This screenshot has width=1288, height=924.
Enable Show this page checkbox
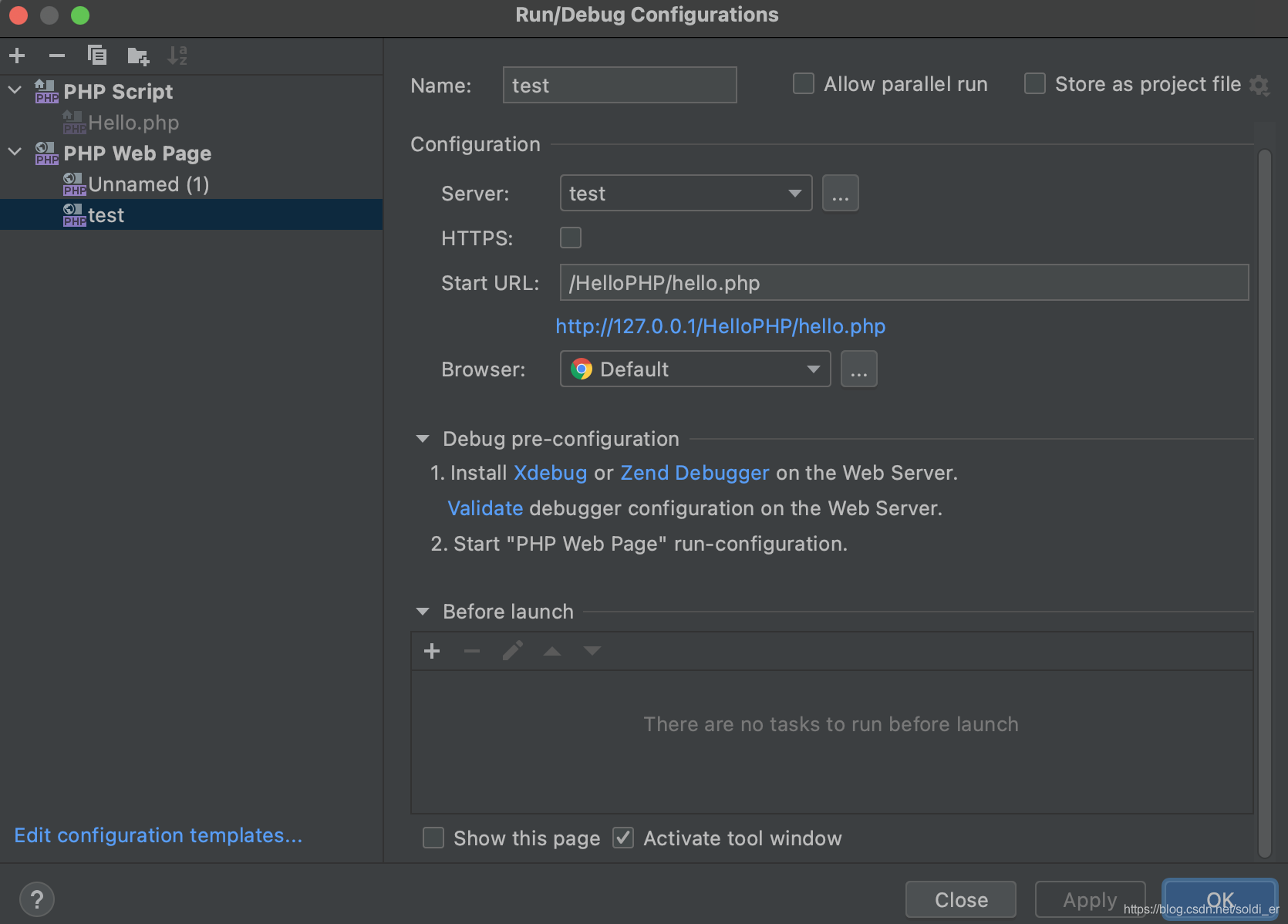(433, 838)
